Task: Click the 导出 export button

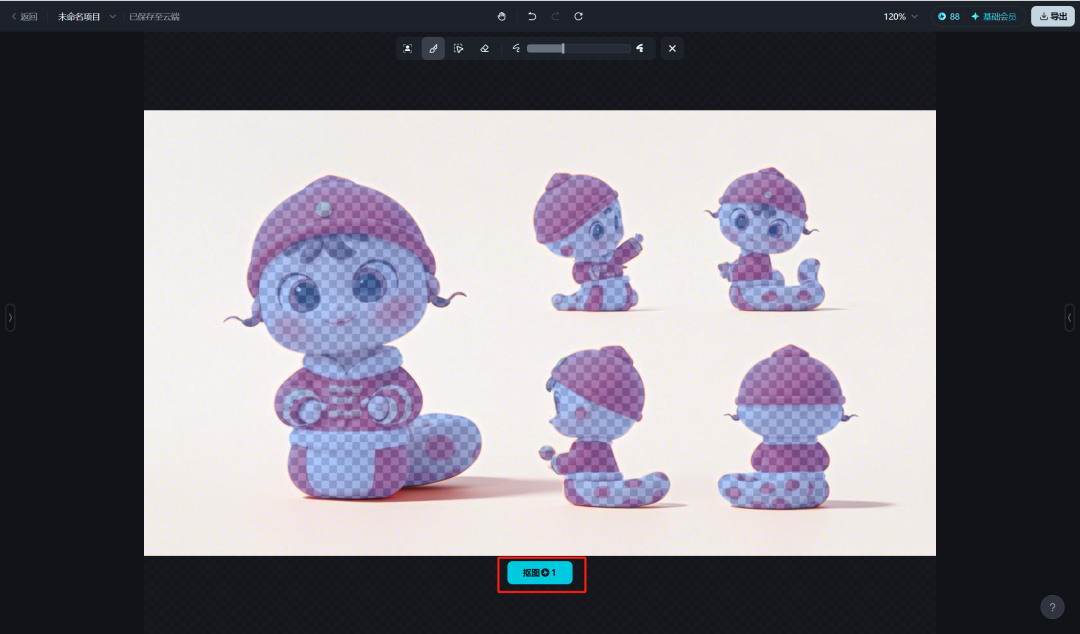Action: (x=1052, y=16)
